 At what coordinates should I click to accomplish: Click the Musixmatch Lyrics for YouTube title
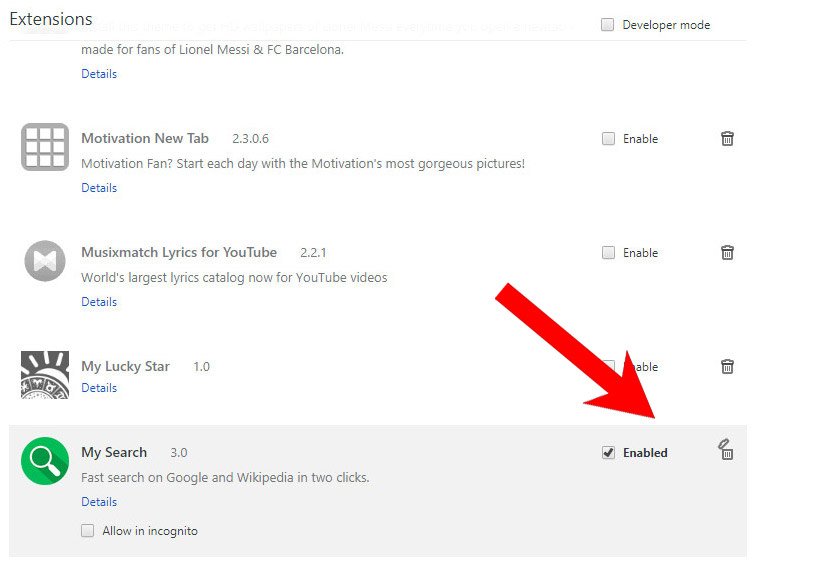(x=179, y=252)
